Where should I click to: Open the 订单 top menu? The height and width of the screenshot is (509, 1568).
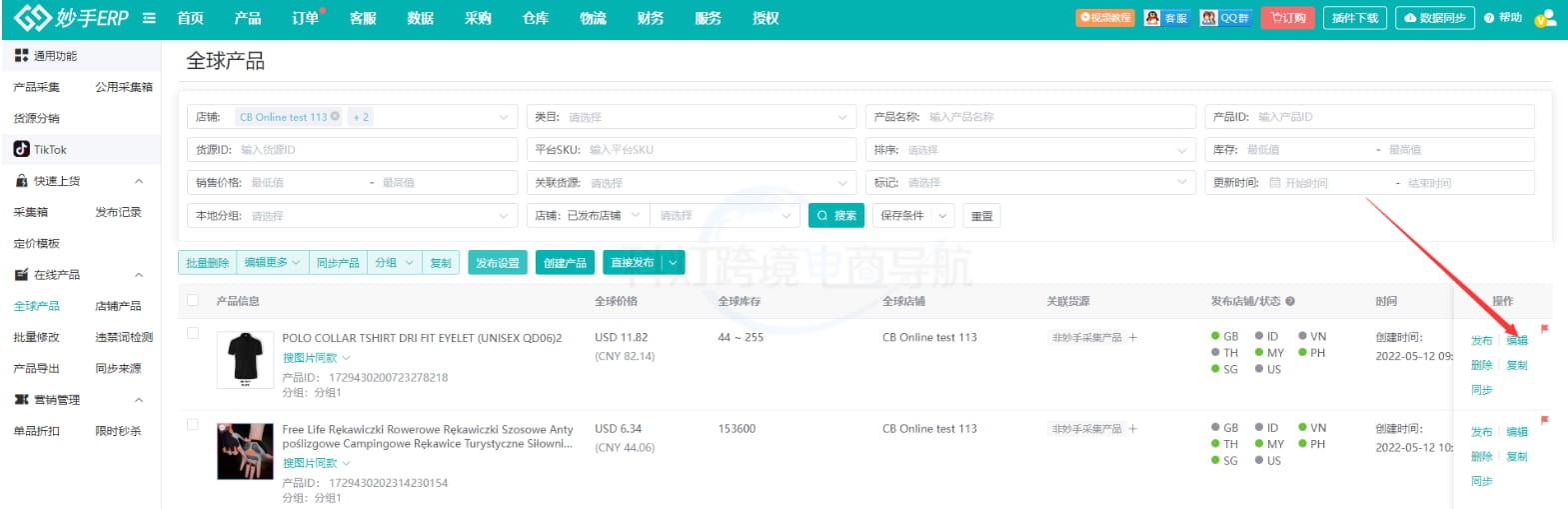point(305,18)
